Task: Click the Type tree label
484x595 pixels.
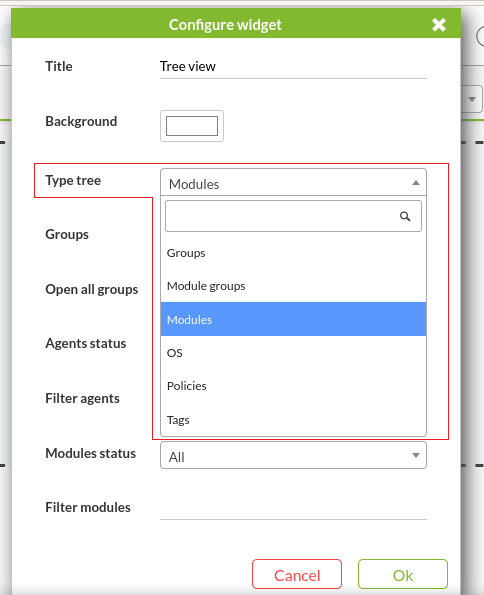Action: (x=73, y=180)
